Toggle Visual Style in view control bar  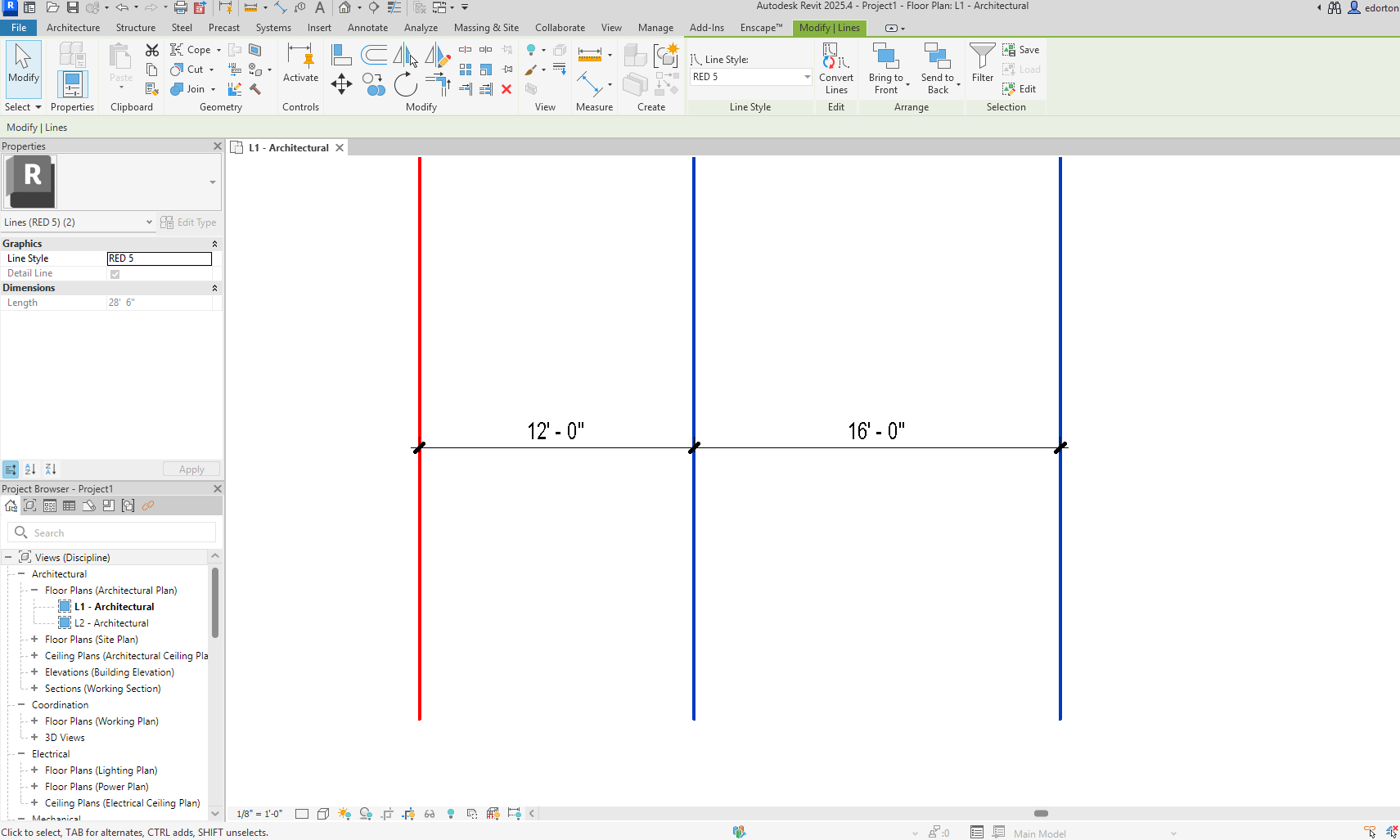[323, 814]
